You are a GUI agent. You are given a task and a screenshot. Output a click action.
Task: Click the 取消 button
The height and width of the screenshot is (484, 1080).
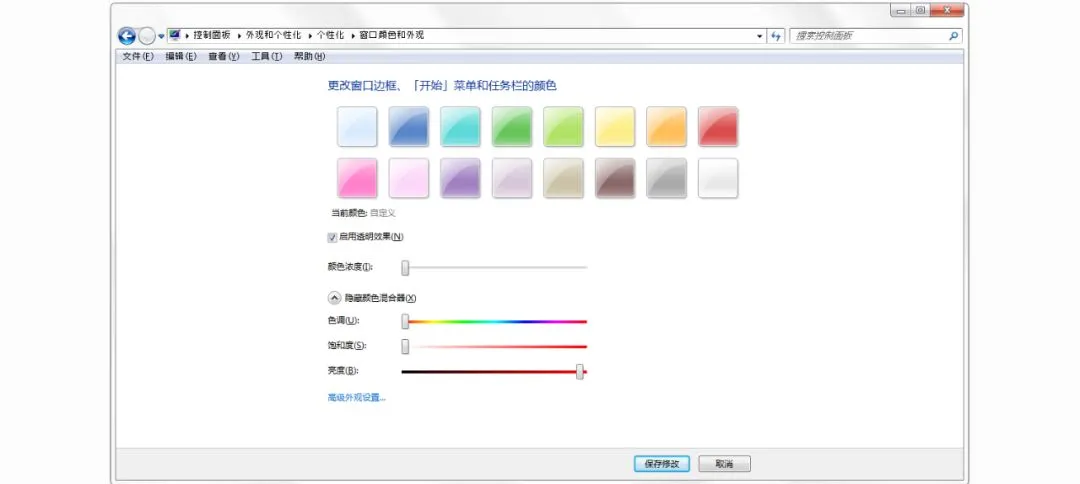(725, 464)
